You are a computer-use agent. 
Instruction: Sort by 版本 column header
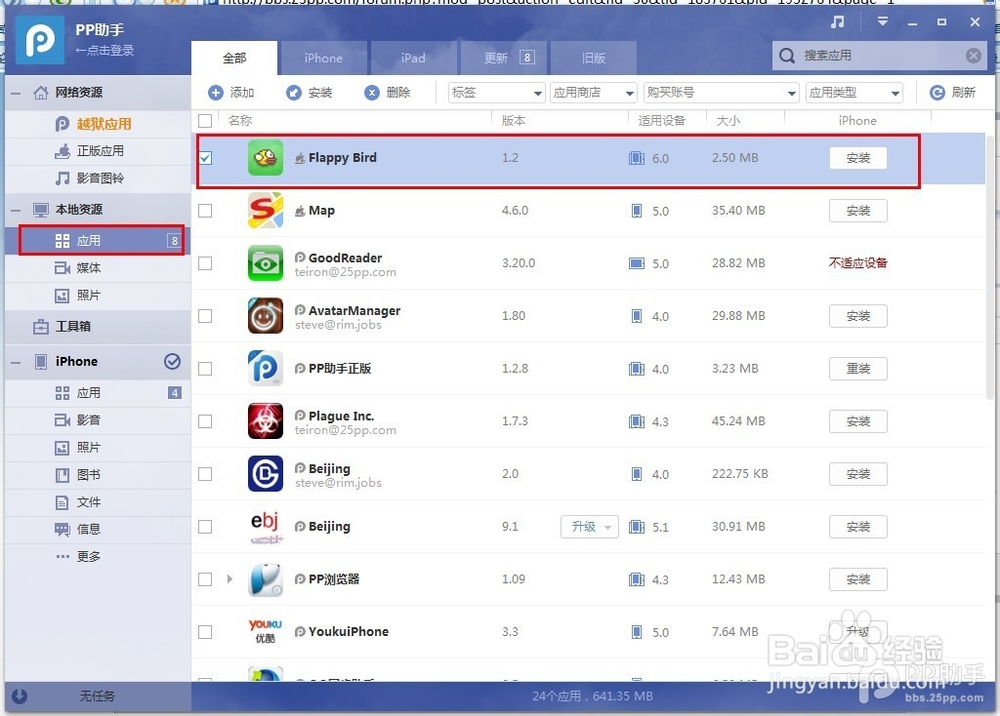tap(513, 121)
